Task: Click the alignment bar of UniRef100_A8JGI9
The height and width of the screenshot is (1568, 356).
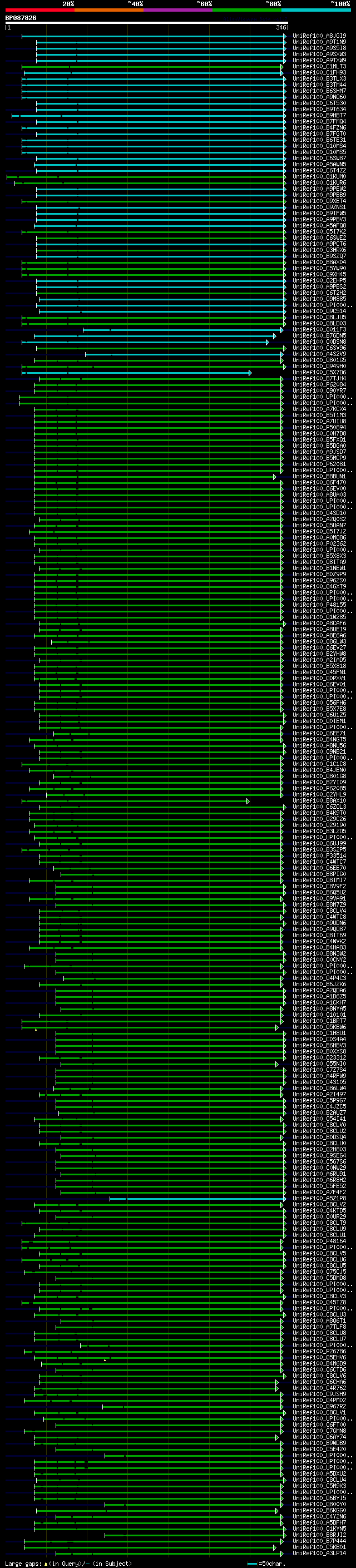Action: [x=154, y=36]
